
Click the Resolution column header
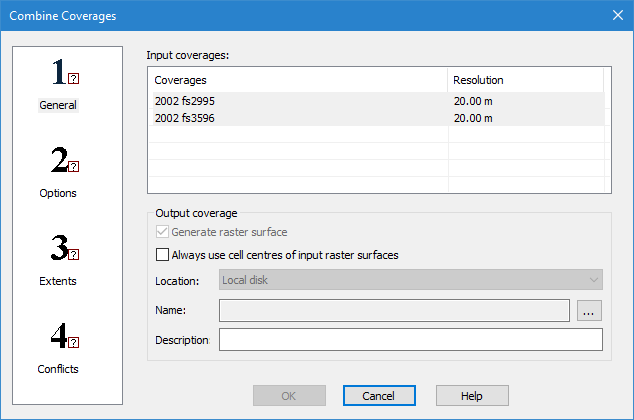(524, 80)
